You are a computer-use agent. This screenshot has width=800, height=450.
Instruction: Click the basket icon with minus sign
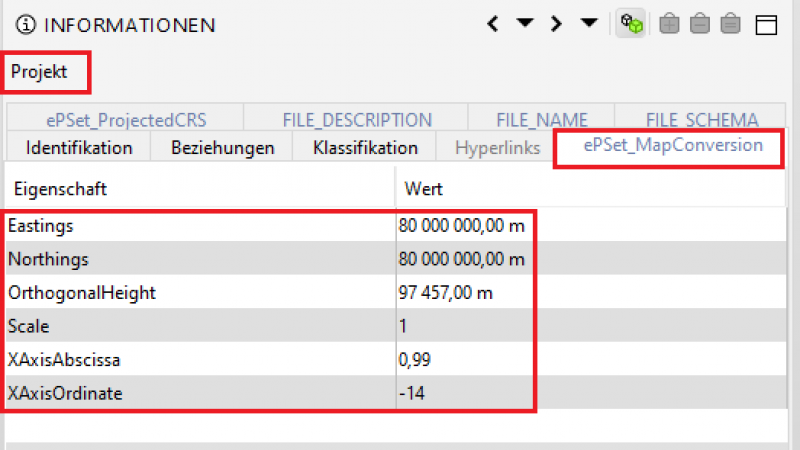pos(700,24)
